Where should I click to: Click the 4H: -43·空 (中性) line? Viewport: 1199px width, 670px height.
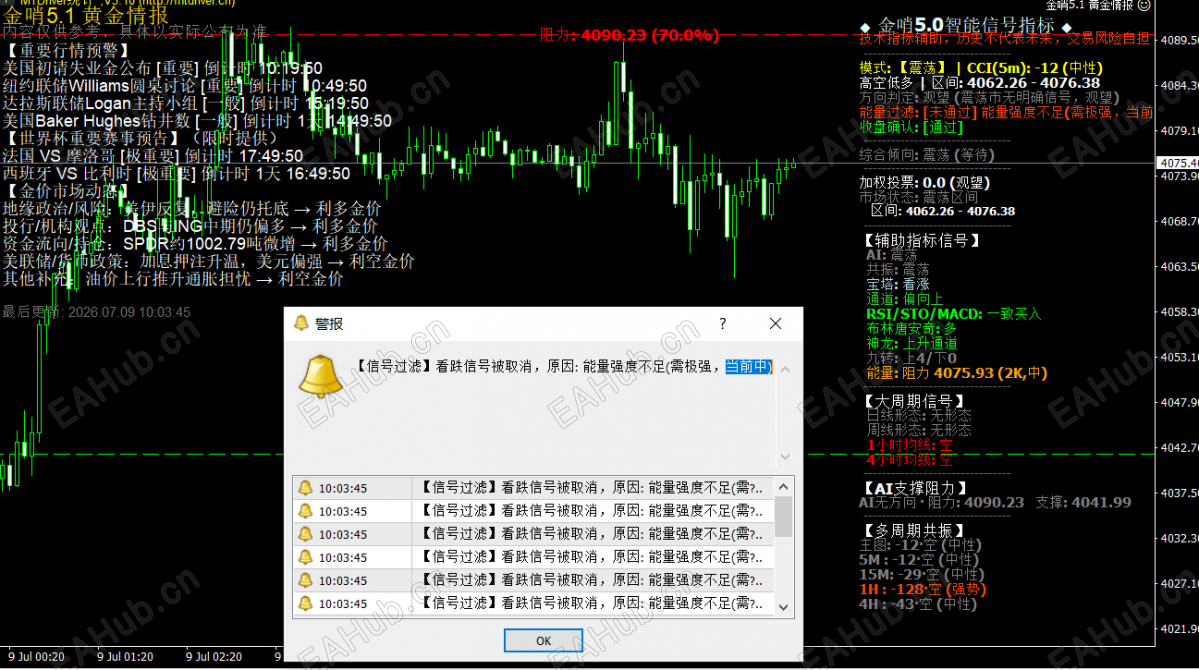pyautogui.click(x=918, y=604)
